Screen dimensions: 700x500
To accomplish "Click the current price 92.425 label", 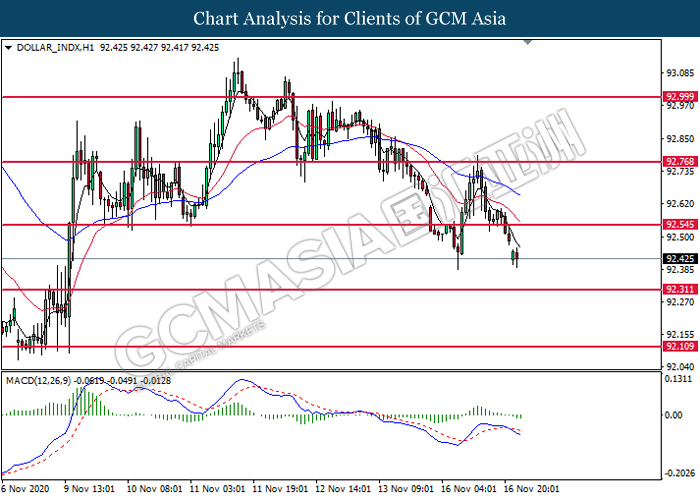I will (680, 258).
